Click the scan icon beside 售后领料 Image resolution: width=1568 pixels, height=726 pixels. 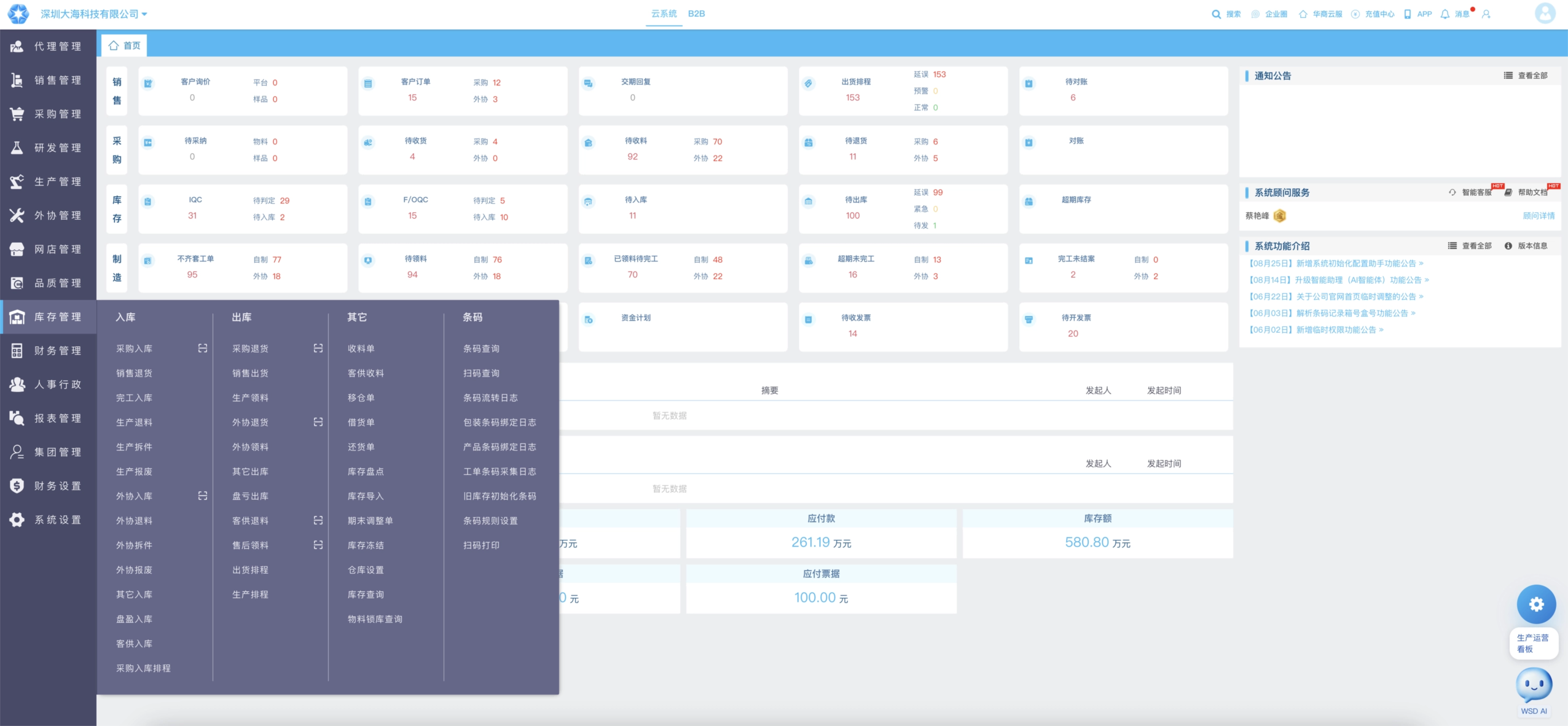[x=318, y=545]
